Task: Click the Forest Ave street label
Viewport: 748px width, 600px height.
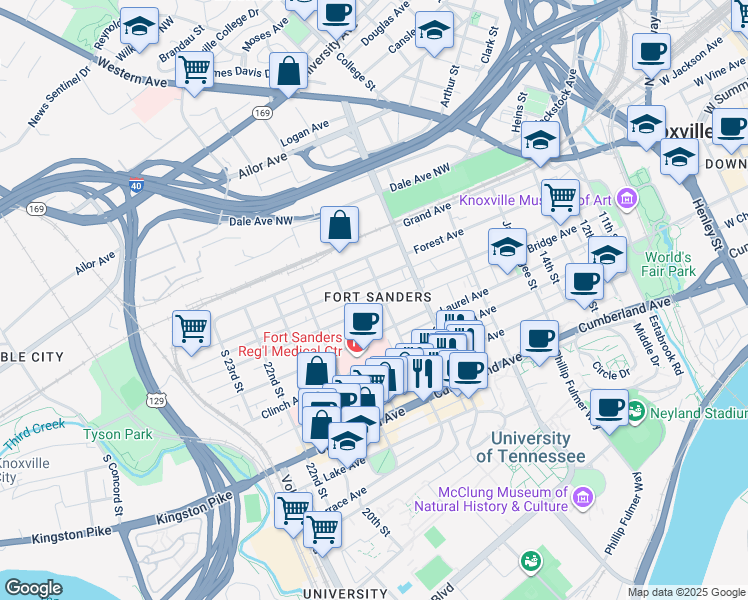Action: click(438, 241)
